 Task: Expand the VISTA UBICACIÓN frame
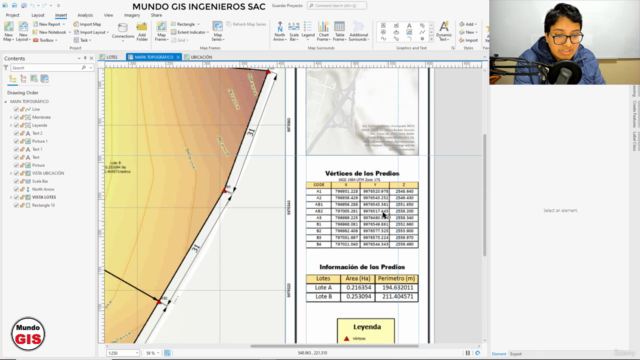point(11,173)
